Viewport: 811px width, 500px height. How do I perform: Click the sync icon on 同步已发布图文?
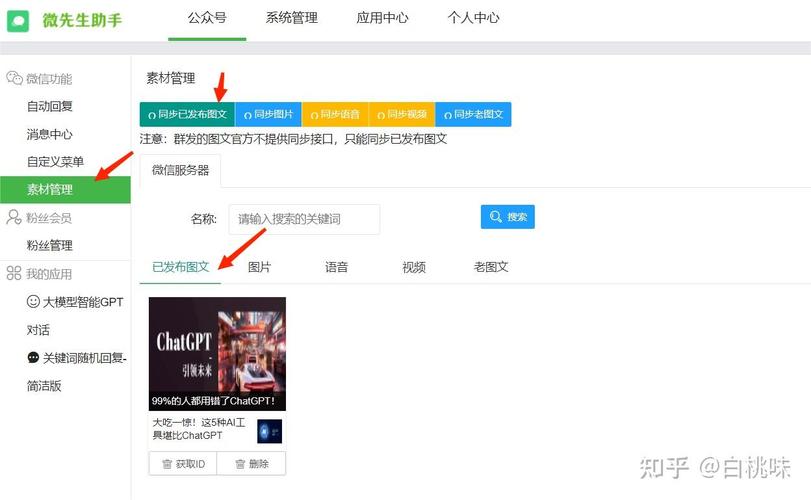[152, 115]
